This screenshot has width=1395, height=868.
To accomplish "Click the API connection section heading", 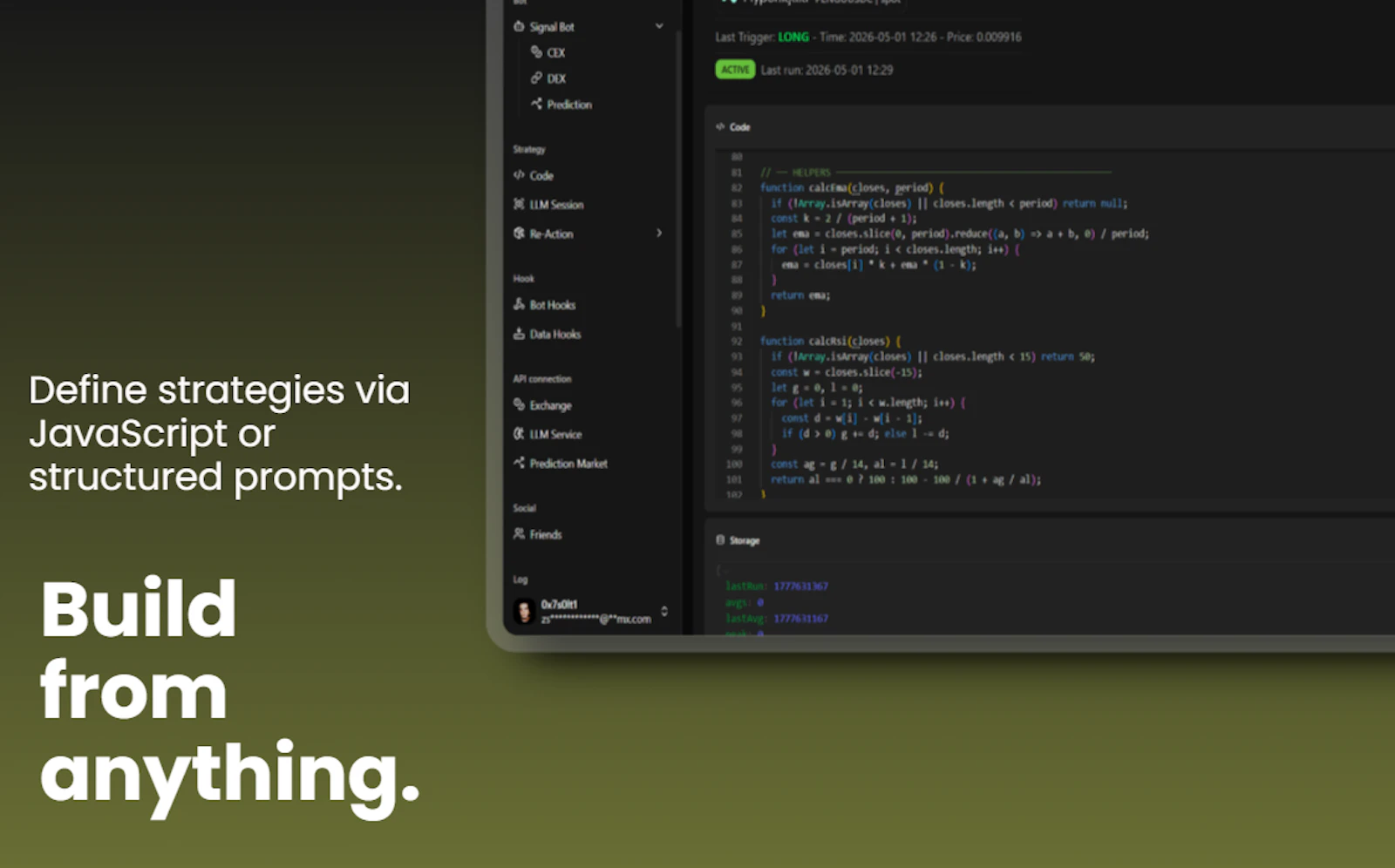I will pos(542,379).
